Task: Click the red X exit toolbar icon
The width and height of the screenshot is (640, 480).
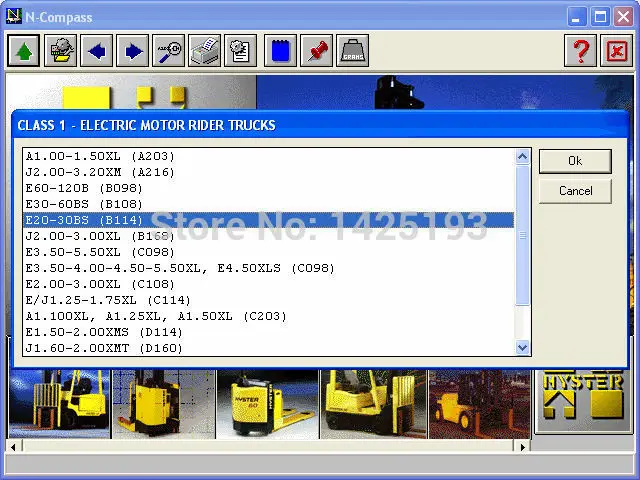Action: 617,51
